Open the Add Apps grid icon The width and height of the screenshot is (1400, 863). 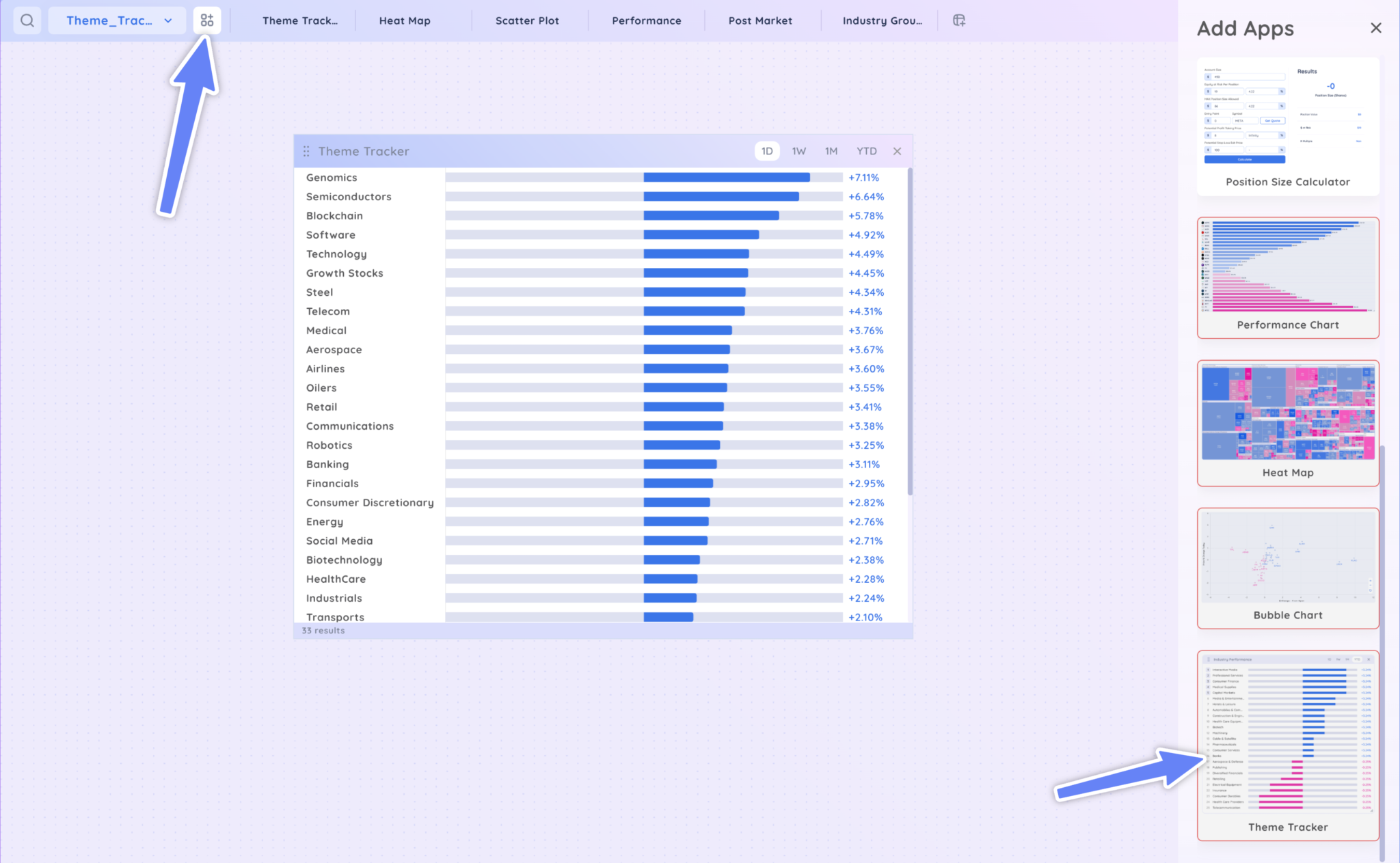click(207, 20)
